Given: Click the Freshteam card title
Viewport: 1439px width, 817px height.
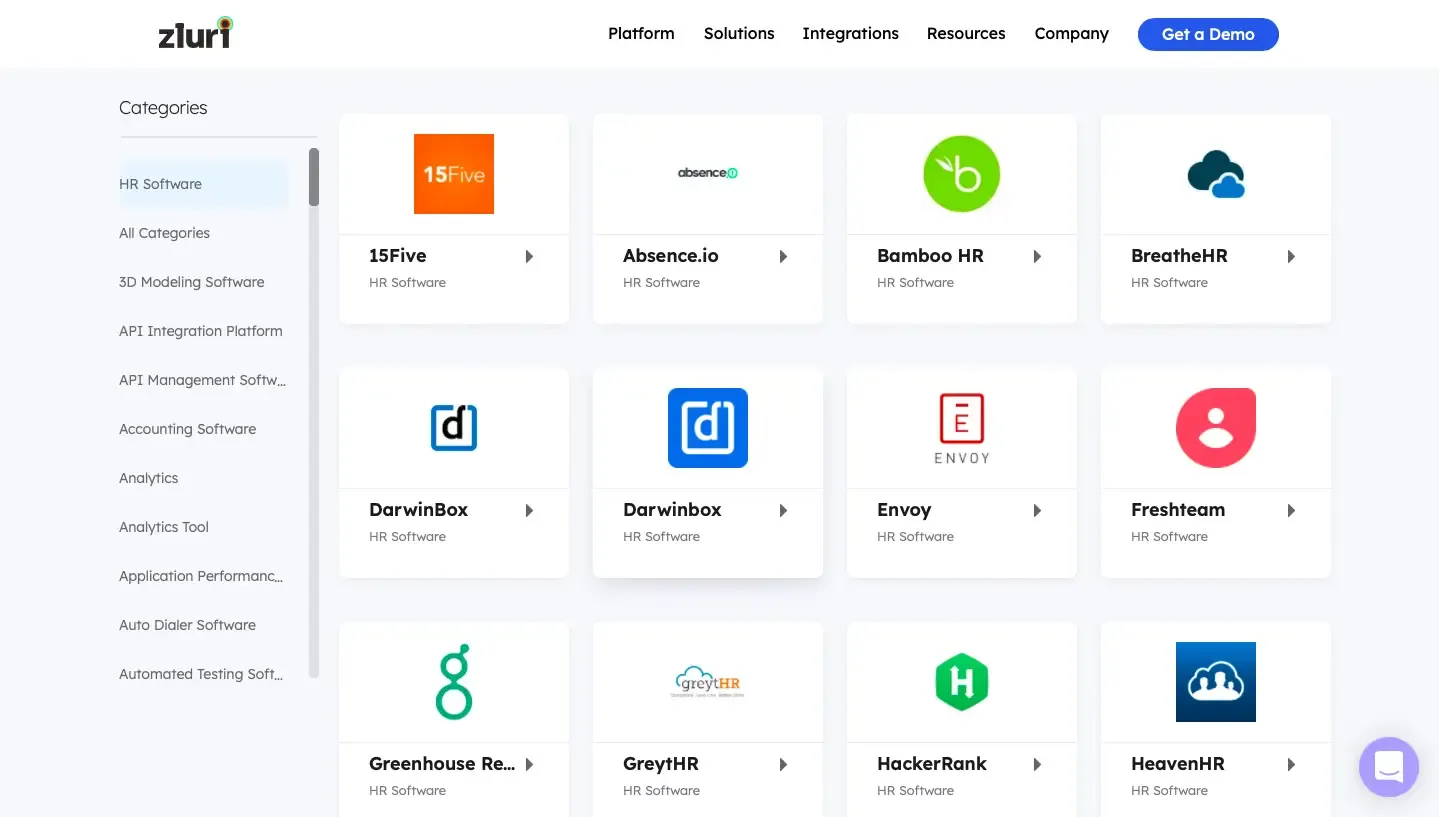Looking at the screenshot, I should 1178,510.
